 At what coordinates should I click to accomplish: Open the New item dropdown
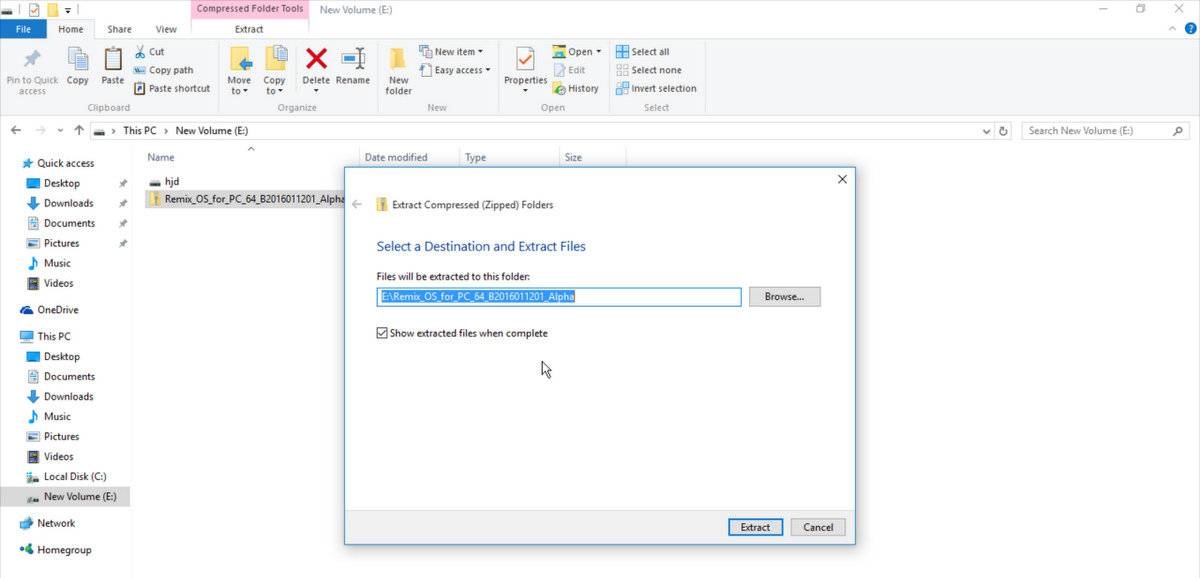click(451, 52)
